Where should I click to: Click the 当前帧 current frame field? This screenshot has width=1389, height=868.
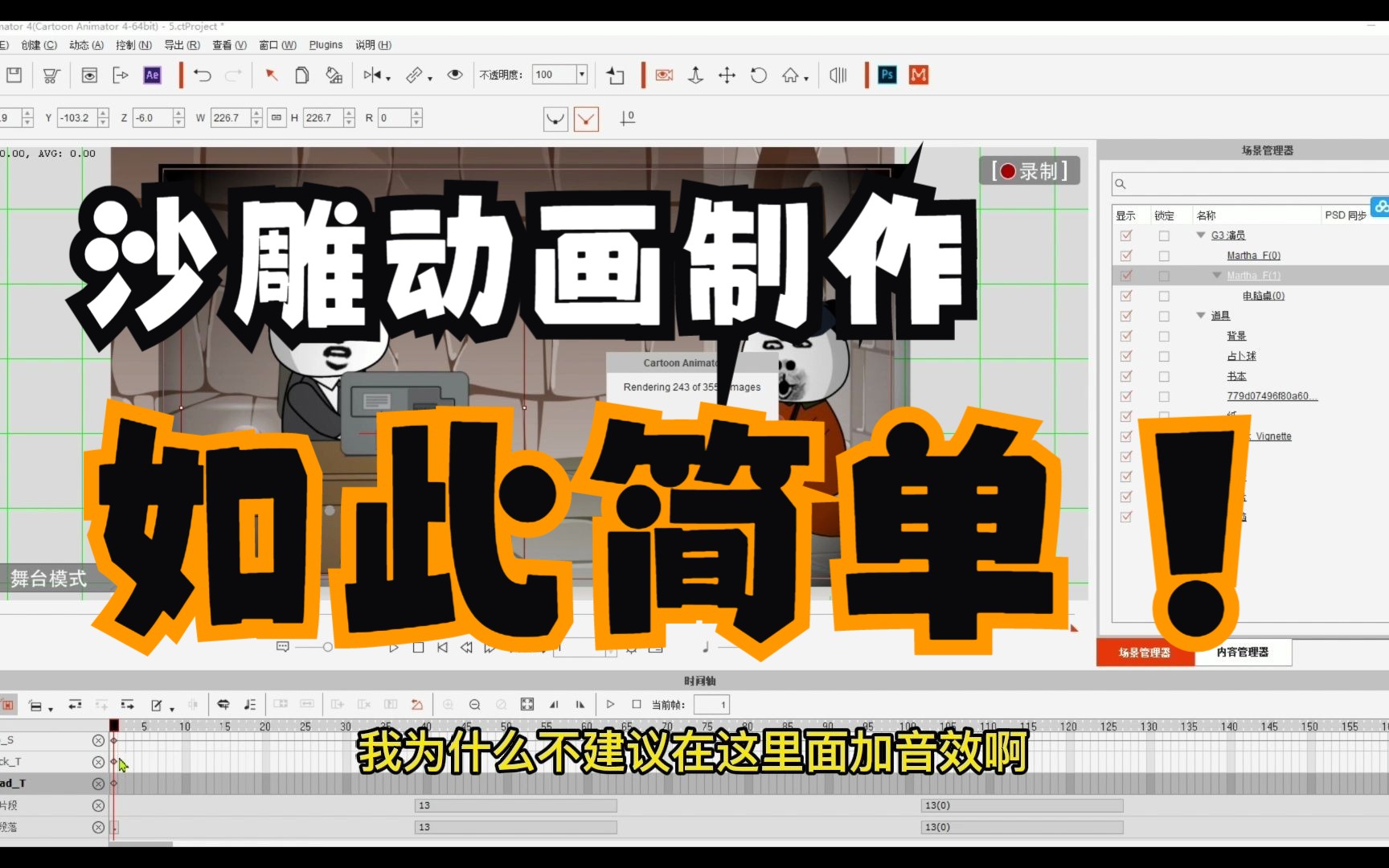point(711,705)
